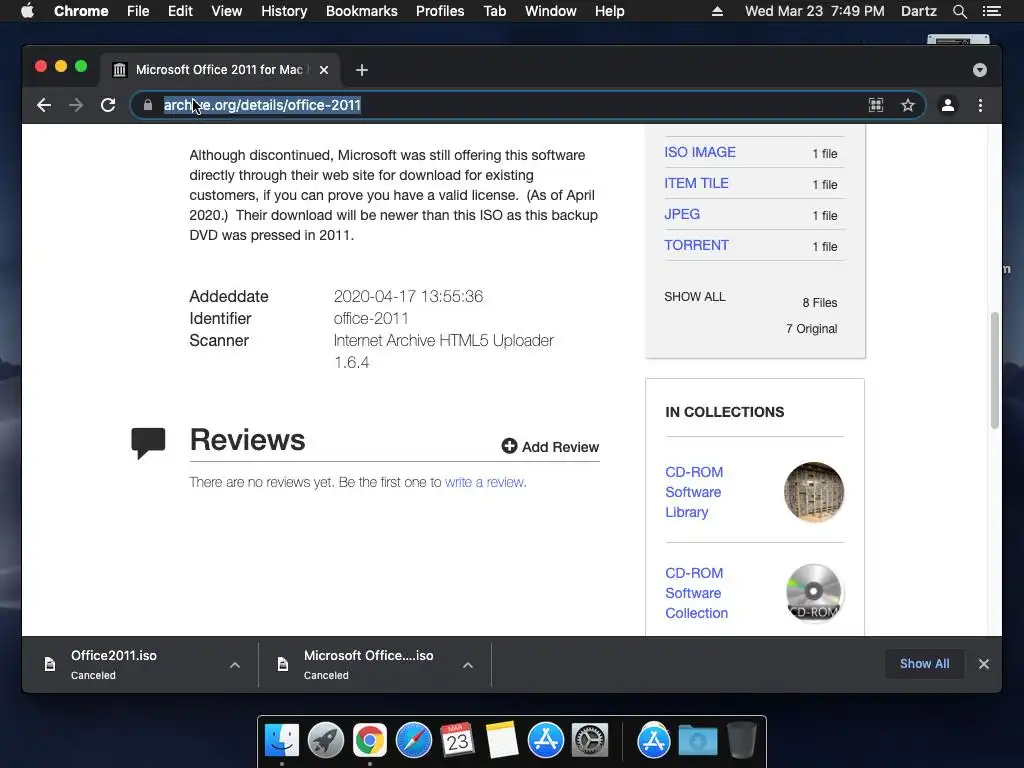Open the CD-ROM Software Library collection
This screenshot has height=768, width=1024.
point(694,492)
